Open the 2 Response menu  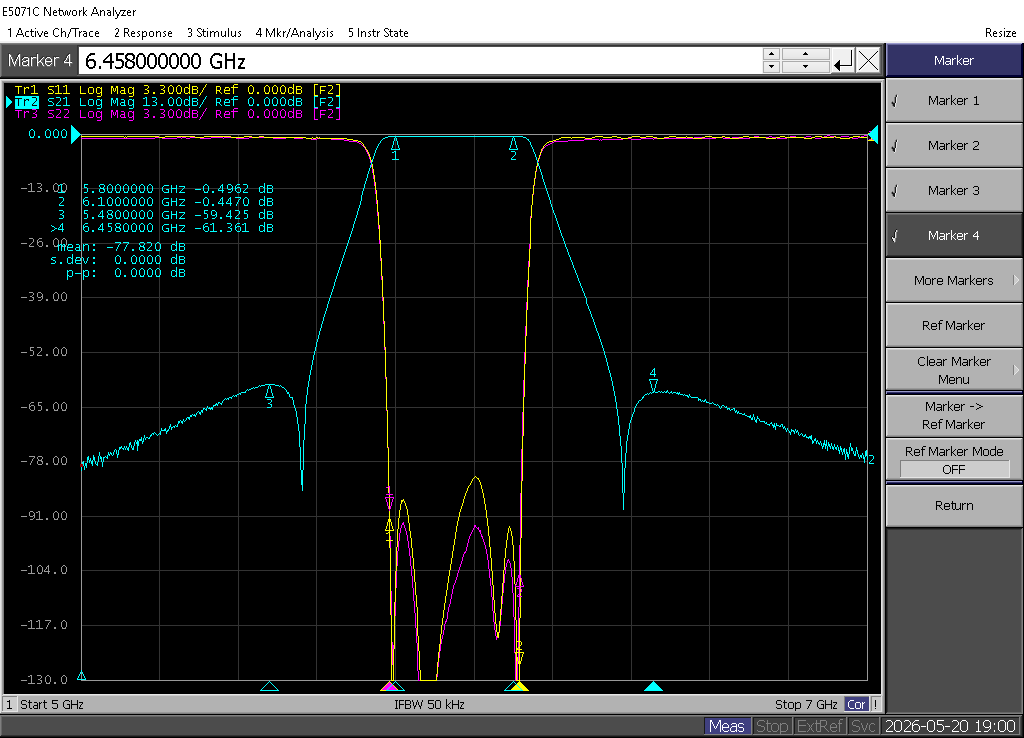[143, 33]
